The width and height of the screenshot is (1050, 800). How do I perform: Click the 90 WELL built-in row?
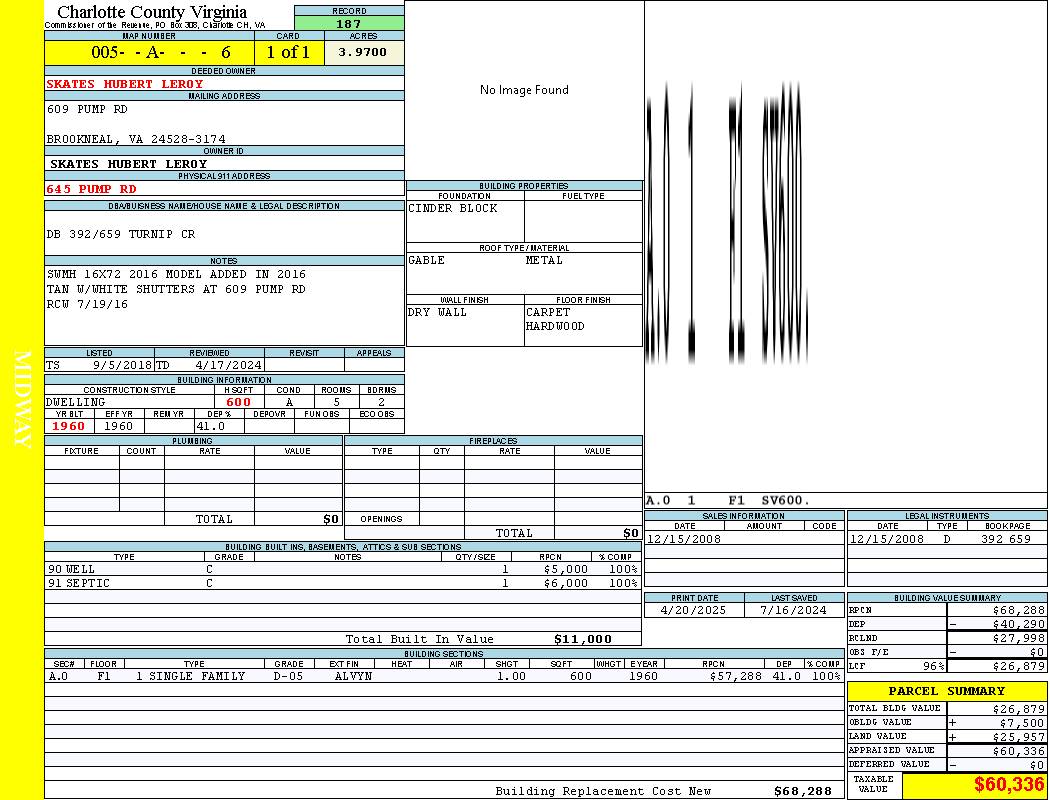[x=342, y=569]
